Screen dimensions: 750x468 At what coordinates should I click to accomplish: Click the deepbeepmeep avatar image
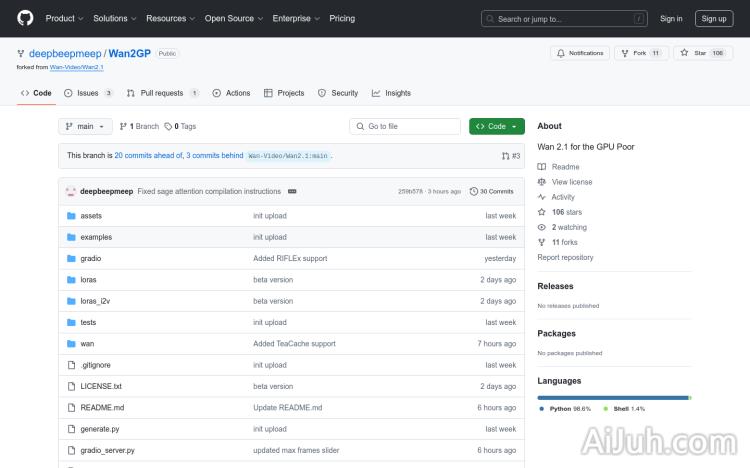71,191
